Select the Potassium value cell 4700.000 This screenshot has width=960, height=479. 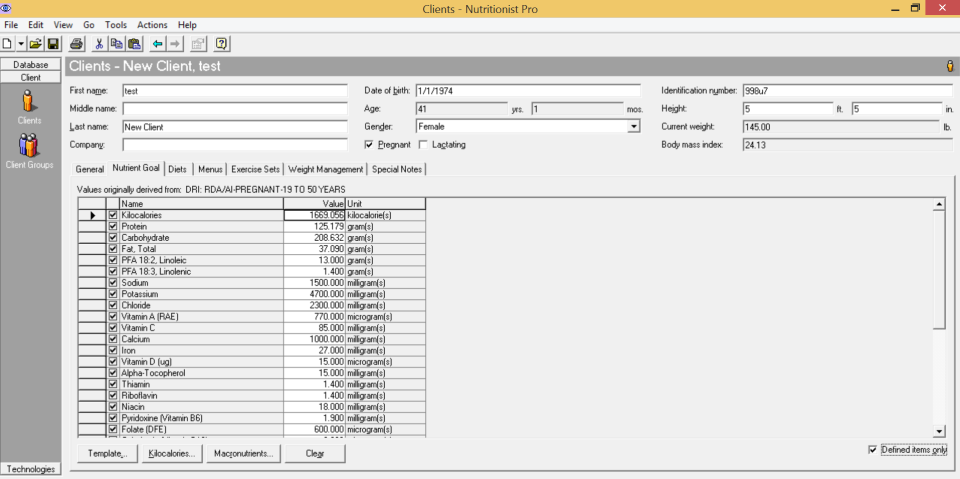click(315, 294)
